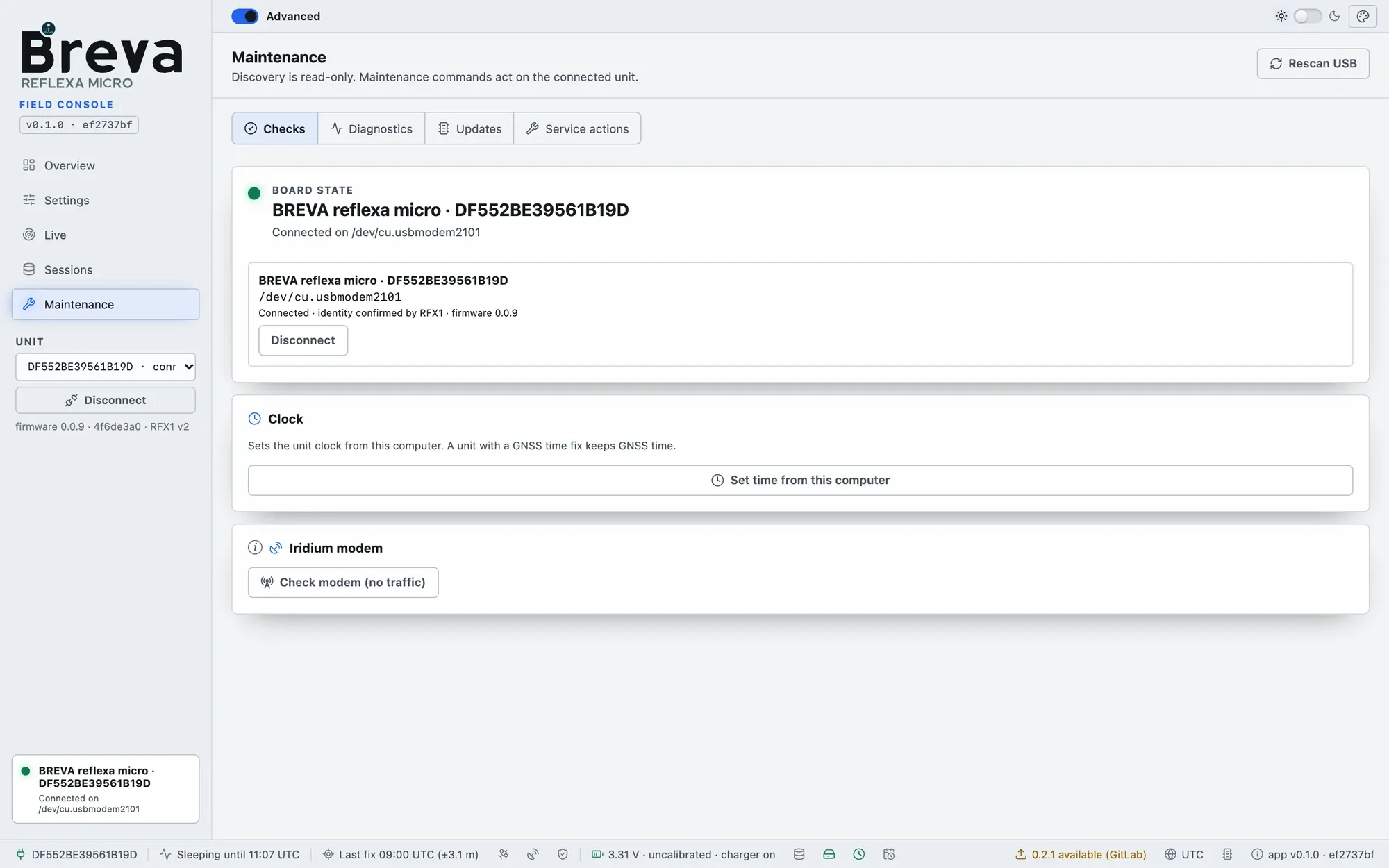Click Check modem (no traffic) button

[343, 582]
